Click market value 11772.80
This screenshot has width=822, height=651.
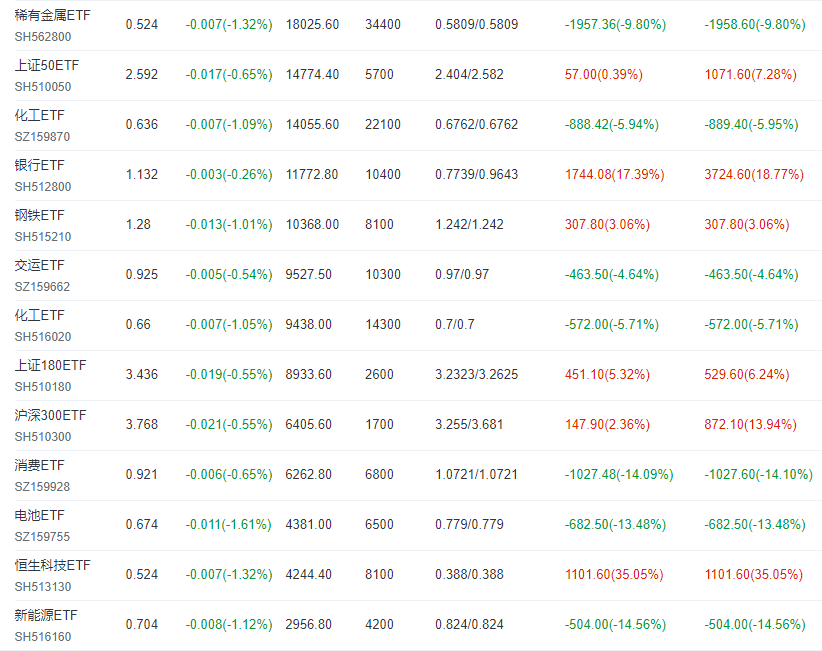312,175
